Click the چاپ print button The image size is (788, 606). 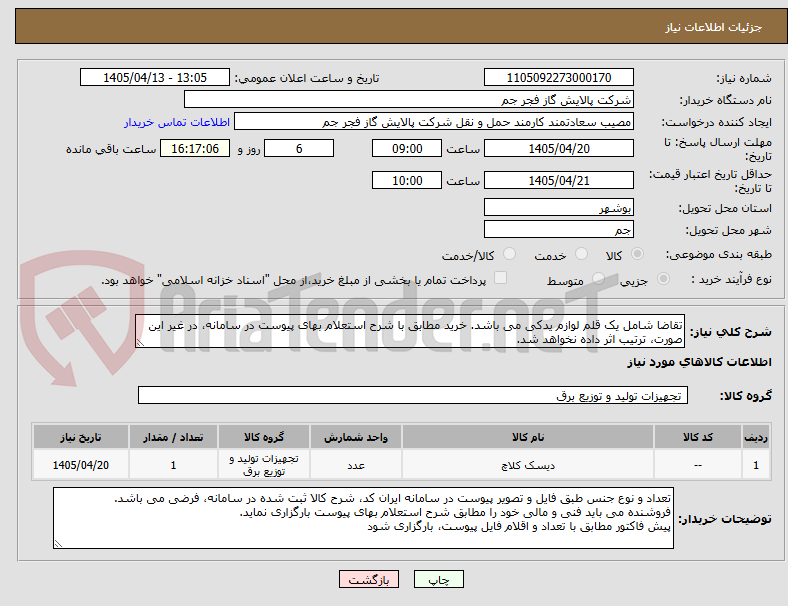[x=438, y=579]
